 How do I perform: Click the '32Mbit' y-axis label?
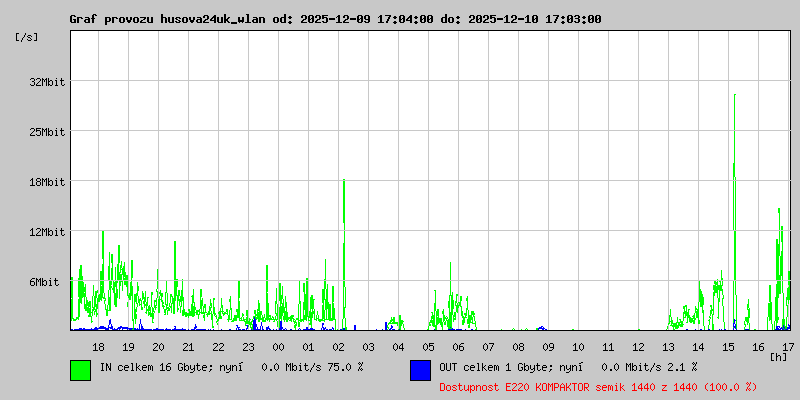[x=47, y=82]
